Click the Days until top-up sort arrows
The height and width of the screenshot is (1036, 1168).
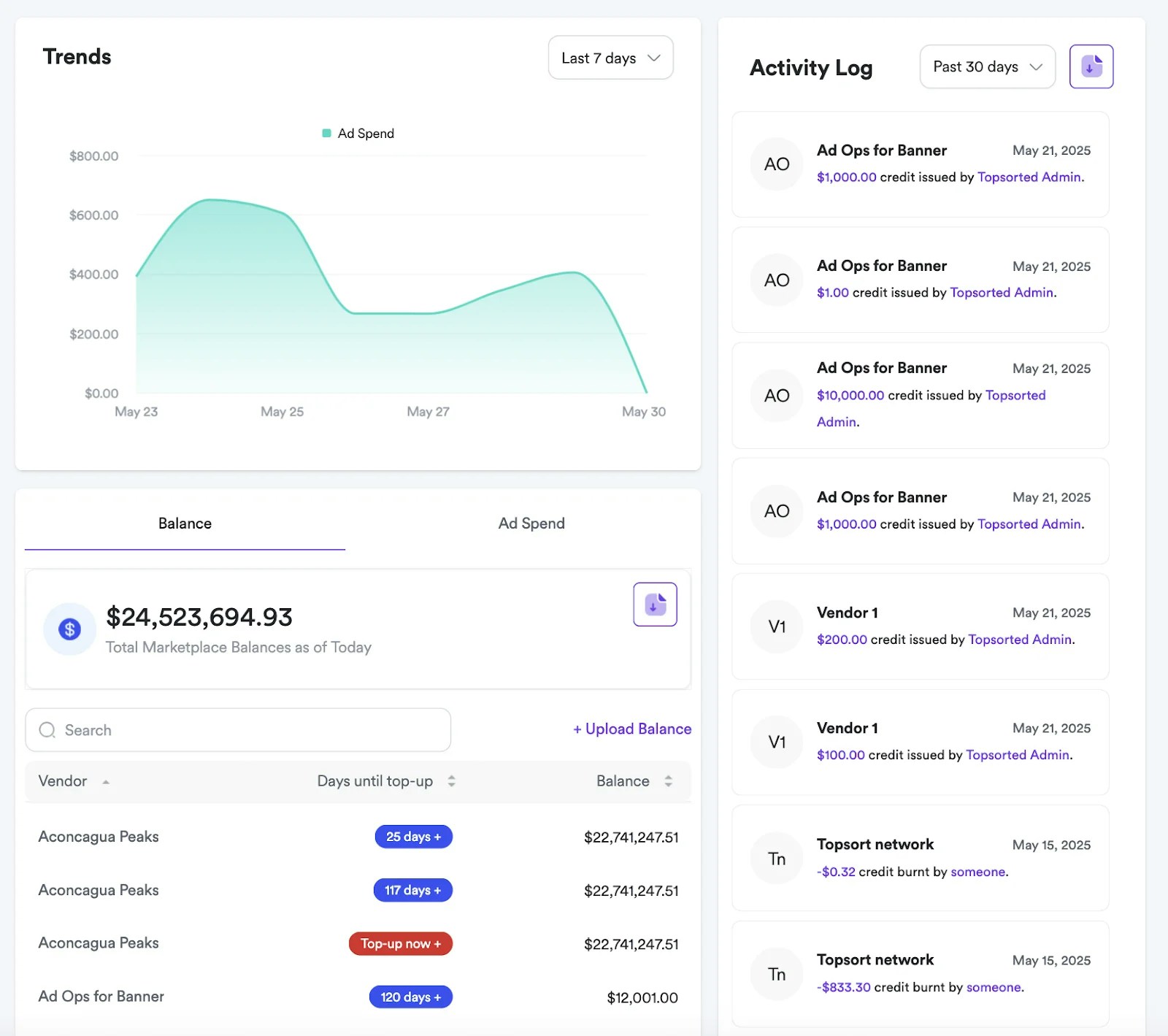coord(452,780)
